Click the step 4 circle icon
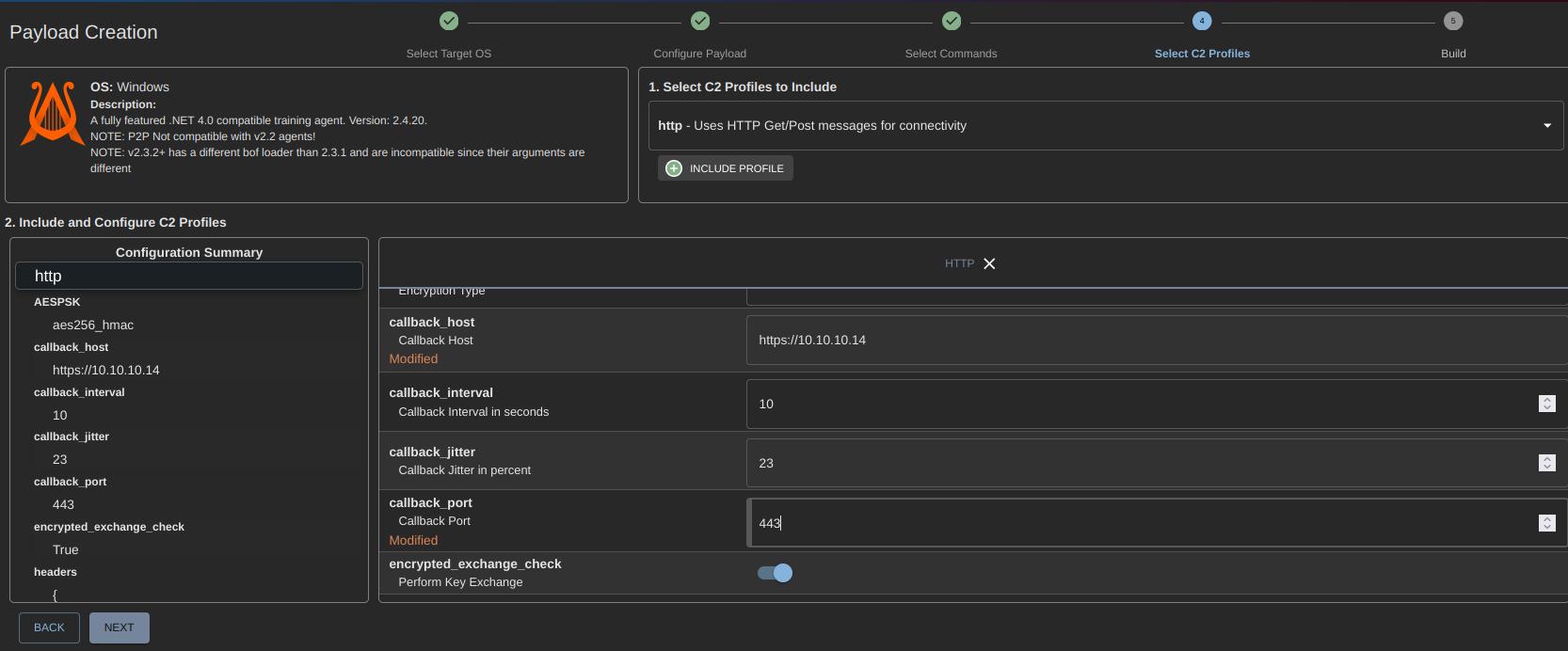Viewport: 1568px width, 651px height. [1202, 21]
